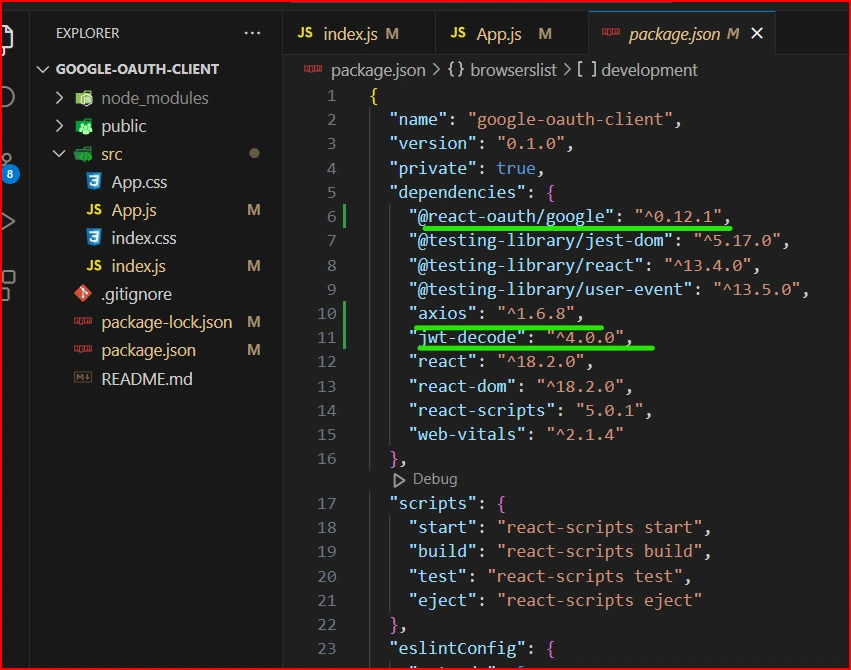851x670 pixels.
Task: Expand the node_modules folder chevron
Action: [59, 98]
